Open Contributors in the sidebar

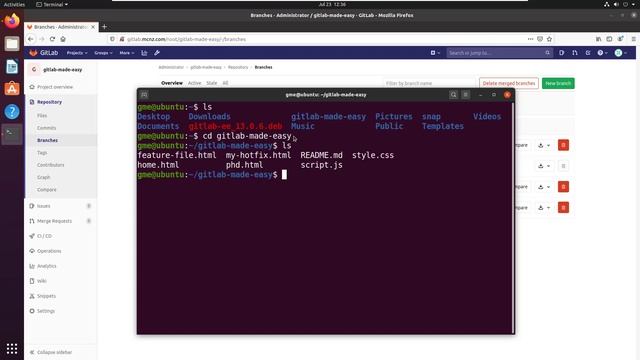(51, 165)
